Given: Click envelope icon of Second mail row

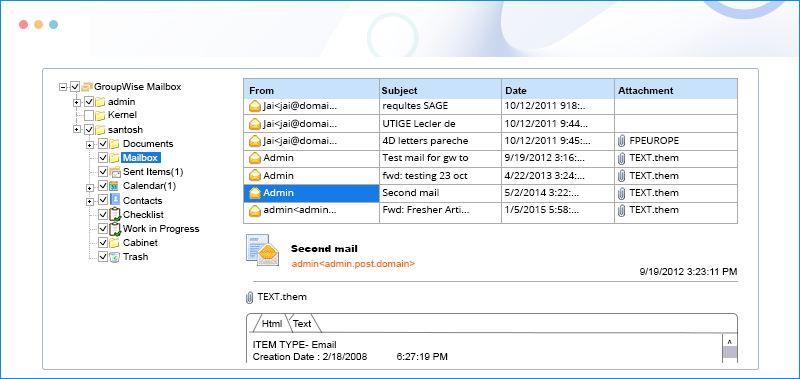Looking at the screenshot, I should [255, 193].
